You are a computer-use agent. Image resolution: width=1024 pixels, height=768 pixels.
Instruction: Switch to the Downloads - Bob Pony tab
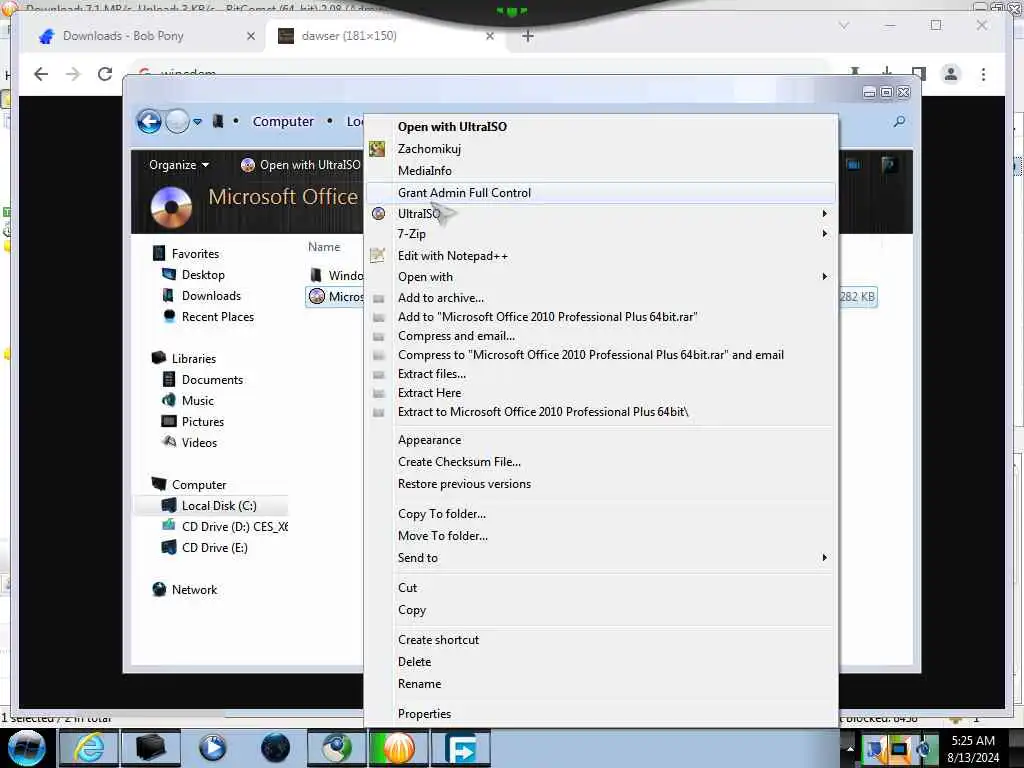(x=123, y=36)
